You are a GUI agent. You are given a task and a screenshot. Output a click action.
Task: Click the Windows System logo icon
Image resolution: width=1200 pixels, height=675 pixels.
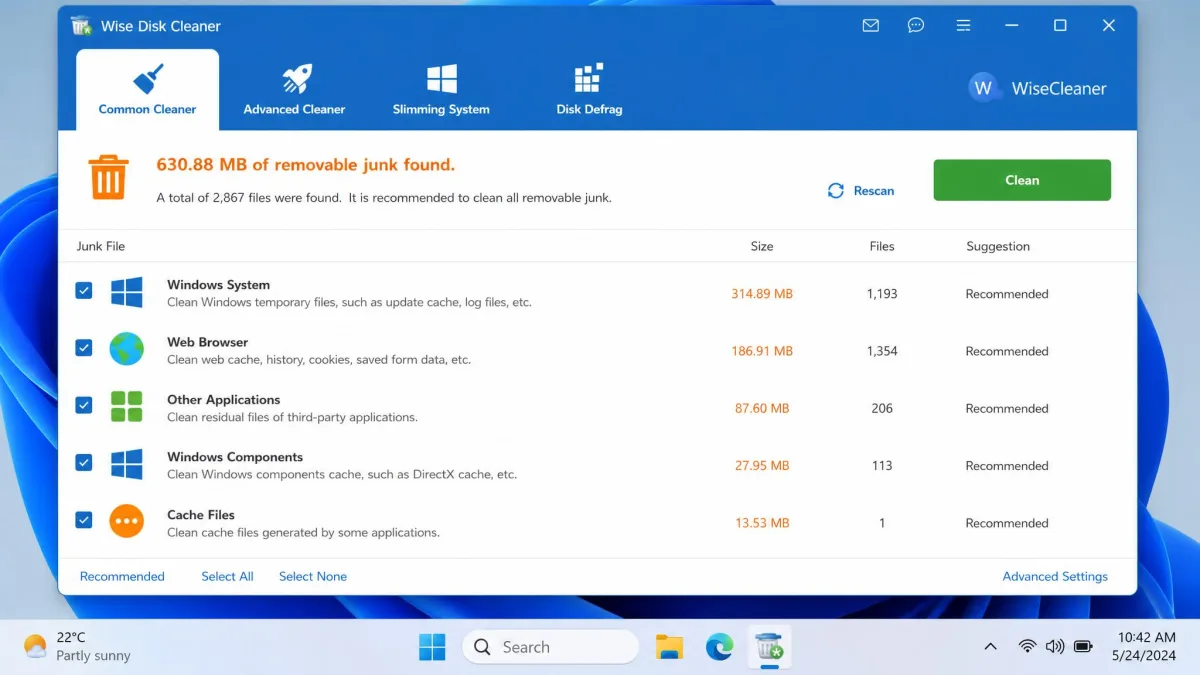(127, 293)
